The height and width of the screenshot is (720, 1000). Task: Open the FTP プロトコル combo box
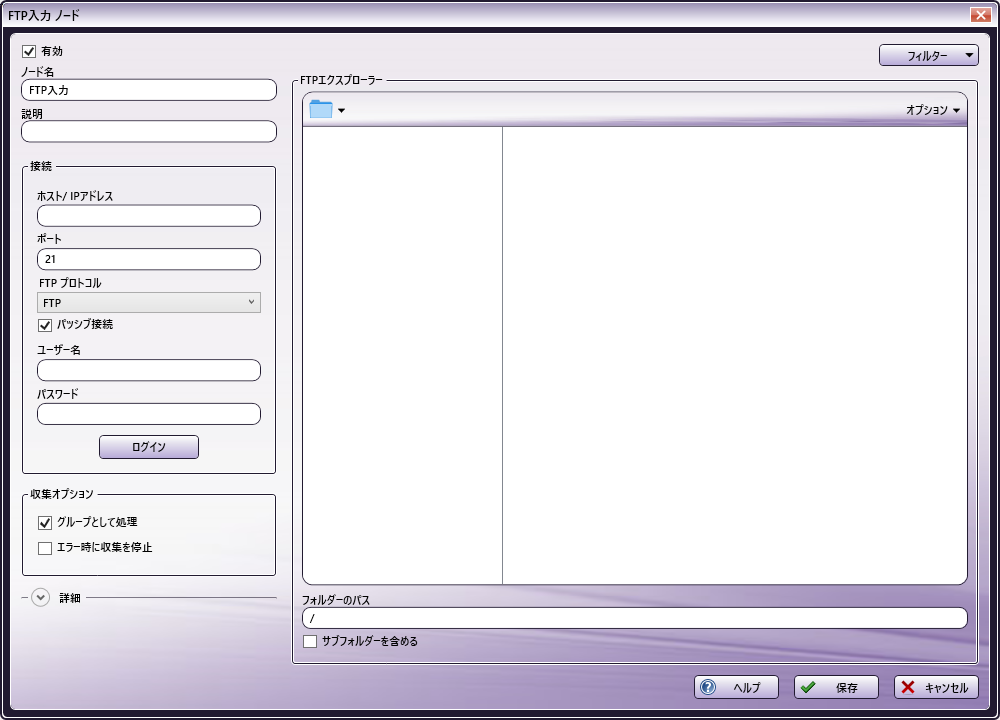pyautogui.click(x=149, y=303)
